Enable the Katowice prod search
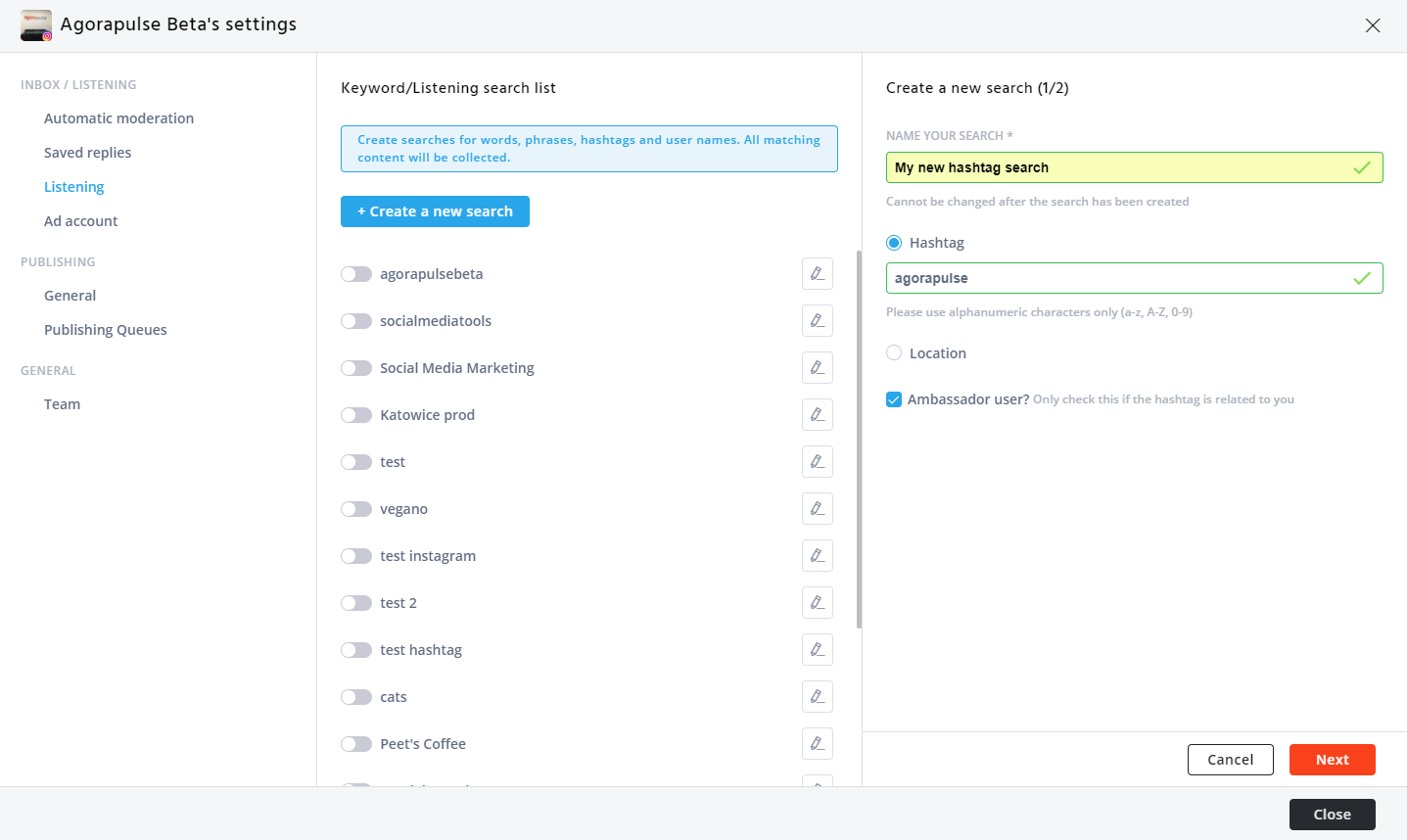Viewport: 1407px width, 840px height. click(356, 415)
